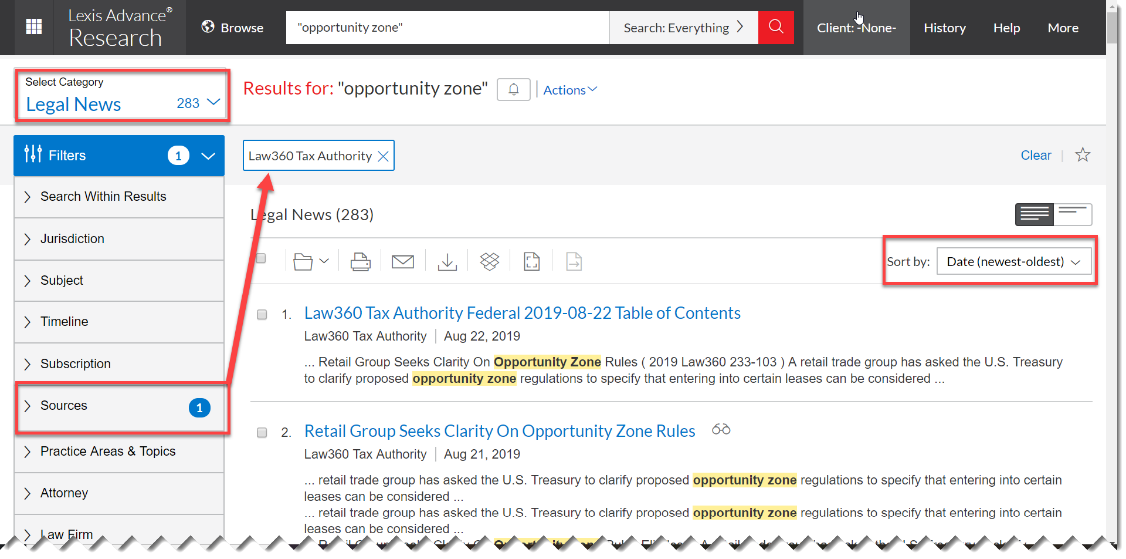
Task: Open the Select Category Legal News dropdown
Action: [x=122, y=95]
